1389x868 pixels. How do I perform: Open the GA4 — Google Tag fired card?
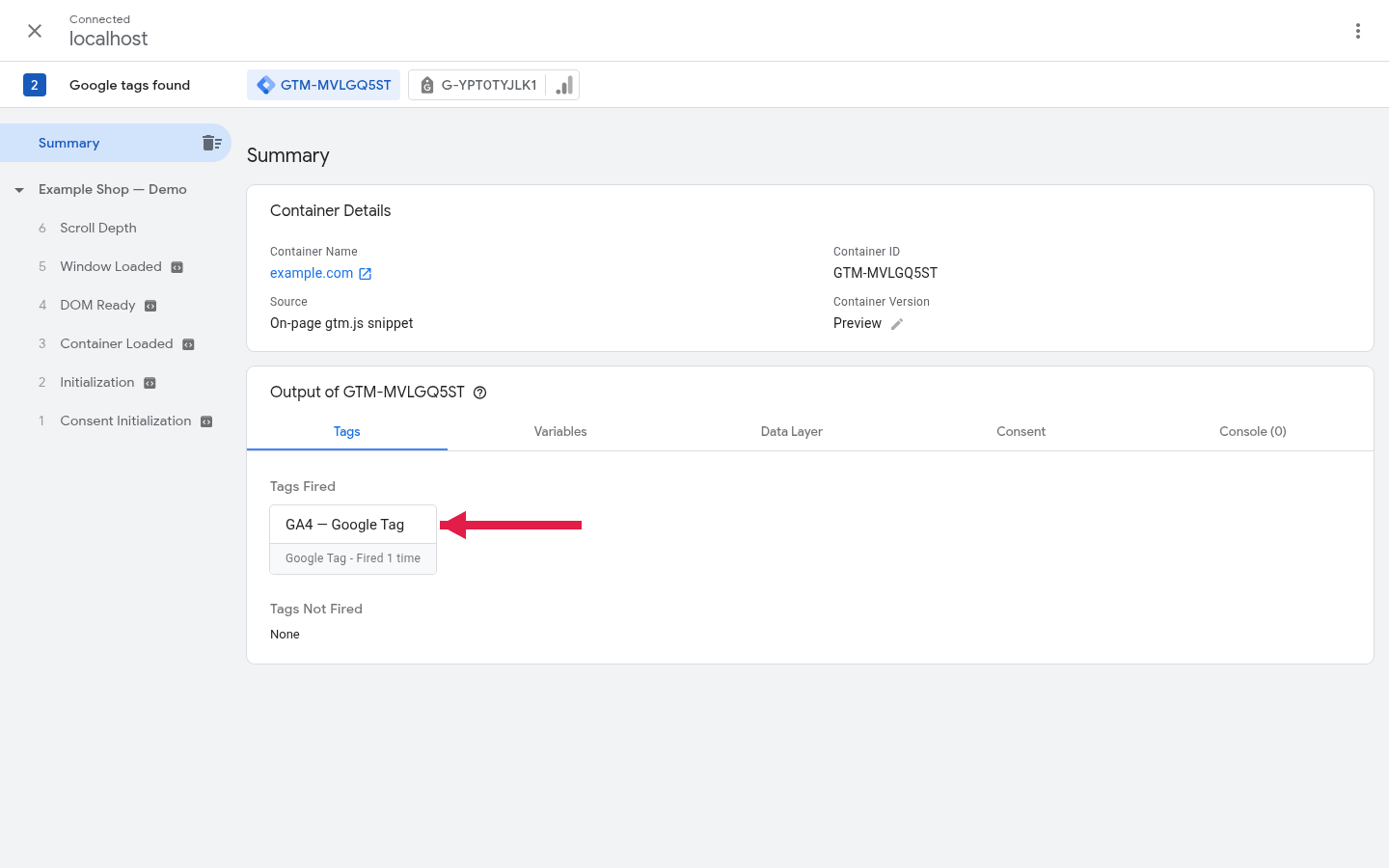353,539
